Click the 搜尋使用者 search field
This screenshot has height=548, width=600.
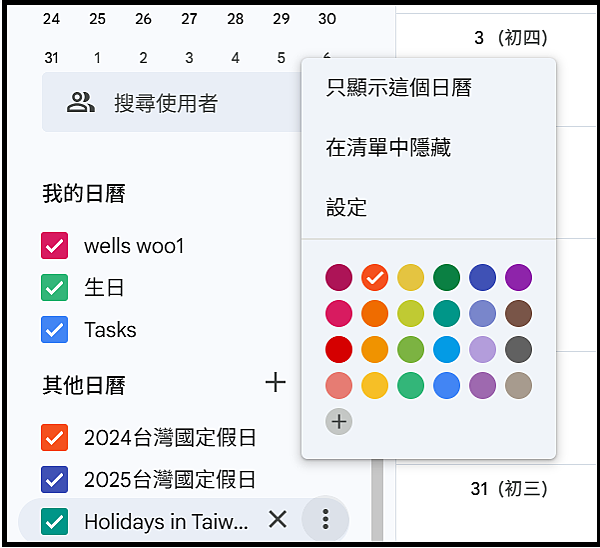click(172, 102)
